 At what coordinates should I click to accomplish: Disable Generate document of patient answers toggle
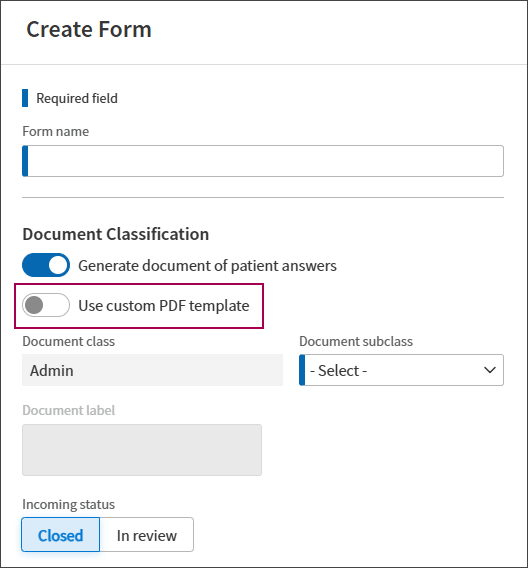click(46, 265)
